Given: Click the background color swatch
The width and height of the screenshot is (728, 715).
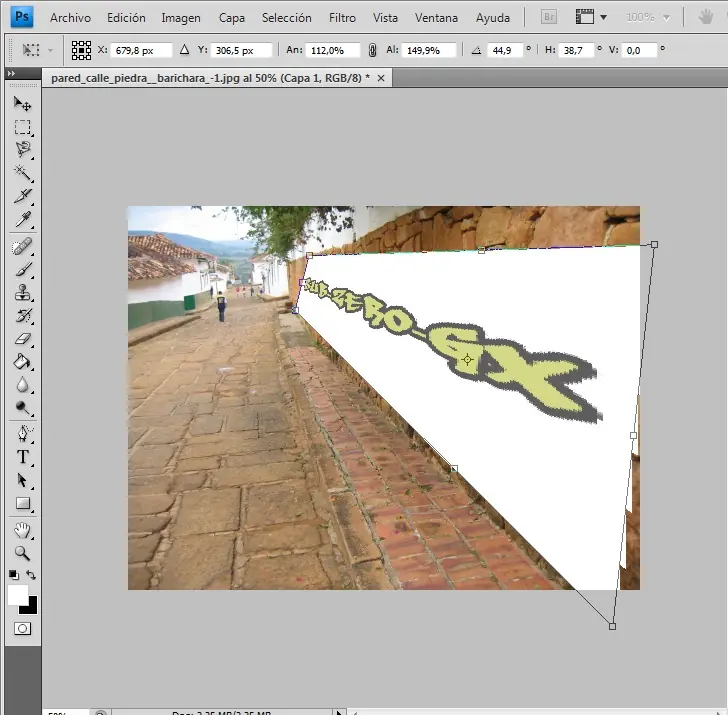Looking at the screenshot, I should (x=31, y=607).
